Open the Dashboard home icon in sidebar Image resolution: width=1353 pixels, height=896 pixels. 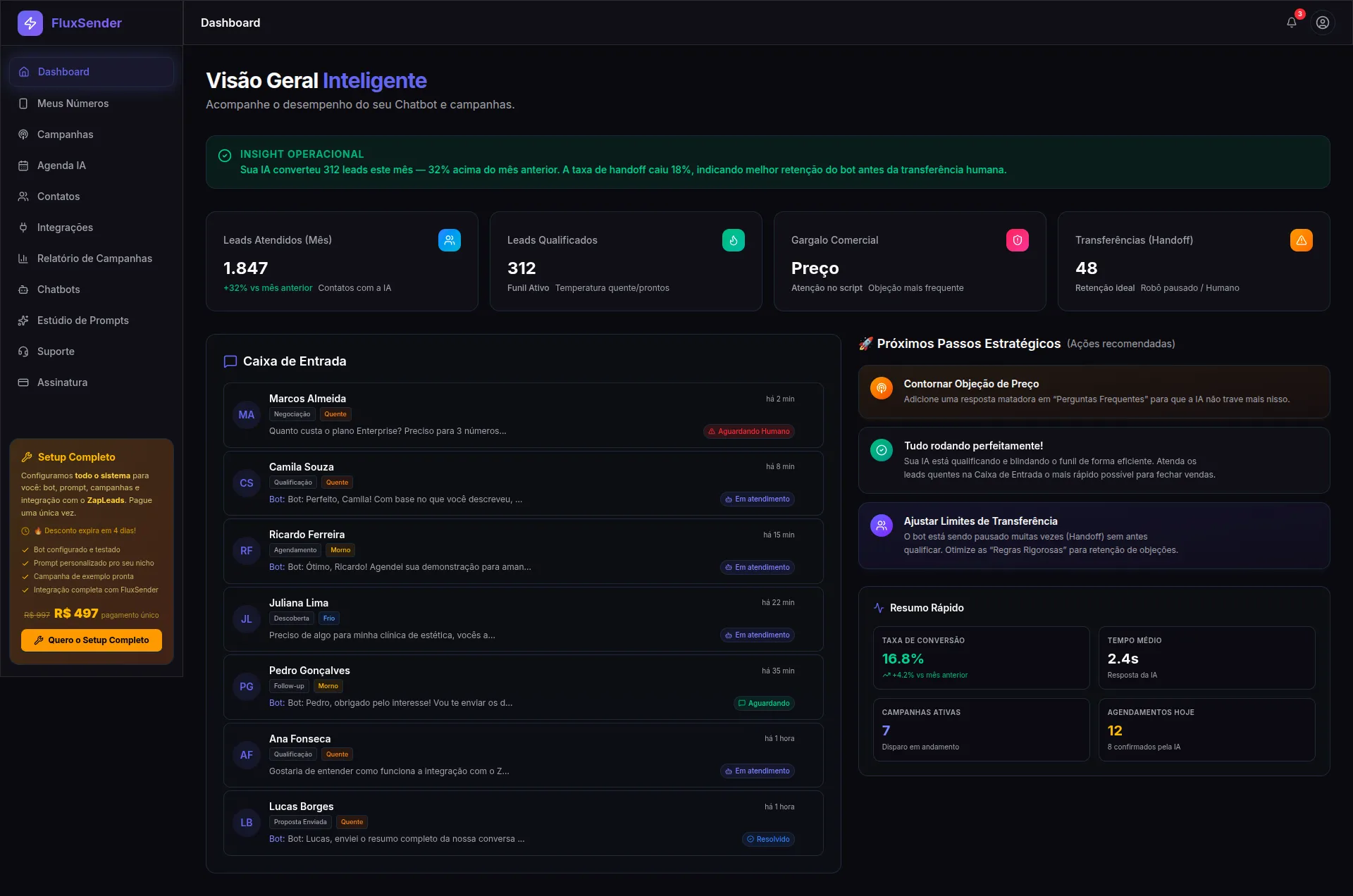[x=23, y=71]
